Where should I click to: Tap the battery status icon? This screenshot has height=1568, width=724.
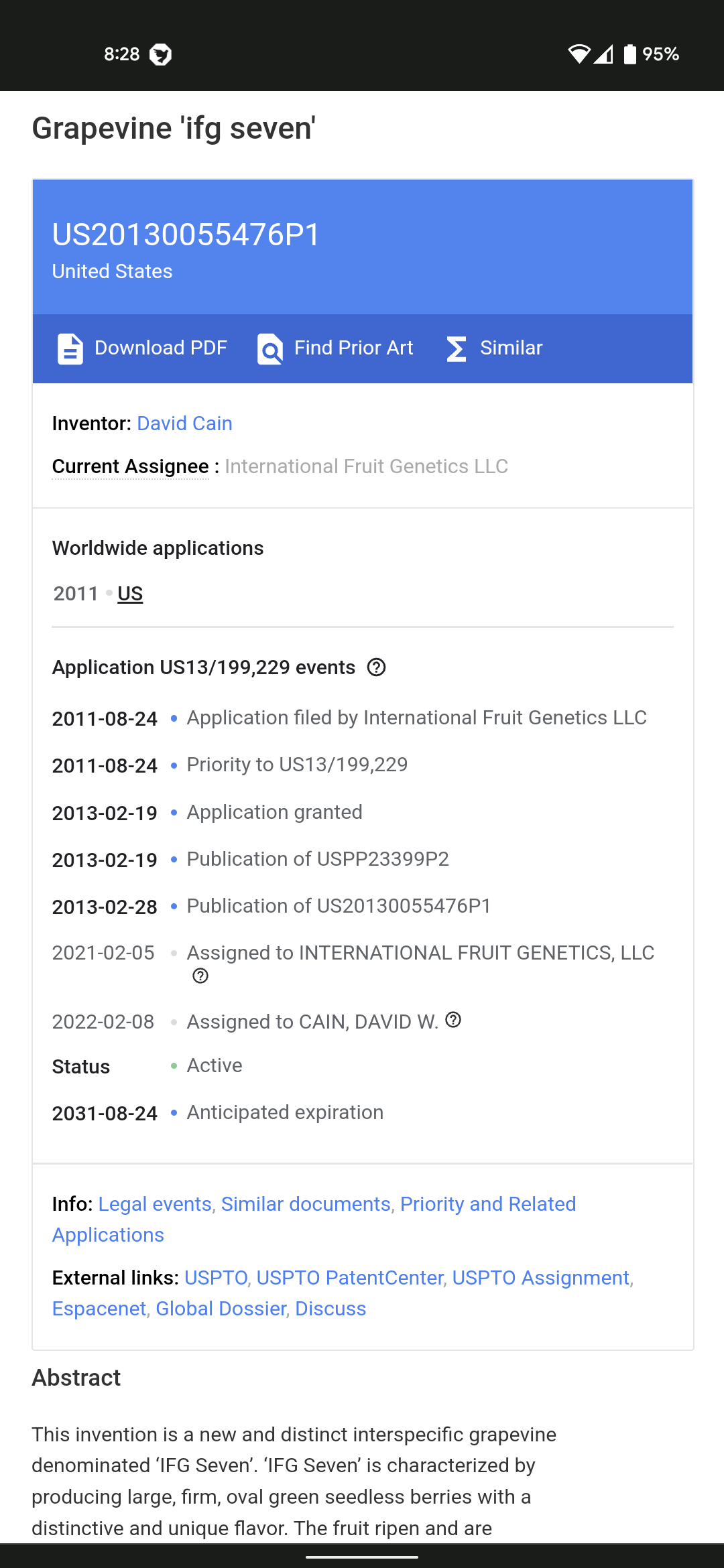pyautogui.click(x=629, y=54)
